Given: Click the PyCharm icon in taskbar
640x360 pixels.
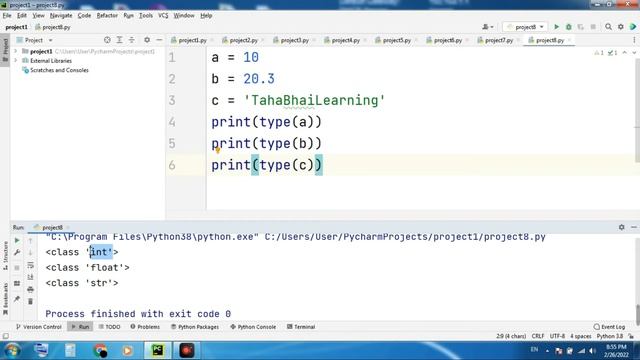Looking at the screenshot, I should pos(158,350).
